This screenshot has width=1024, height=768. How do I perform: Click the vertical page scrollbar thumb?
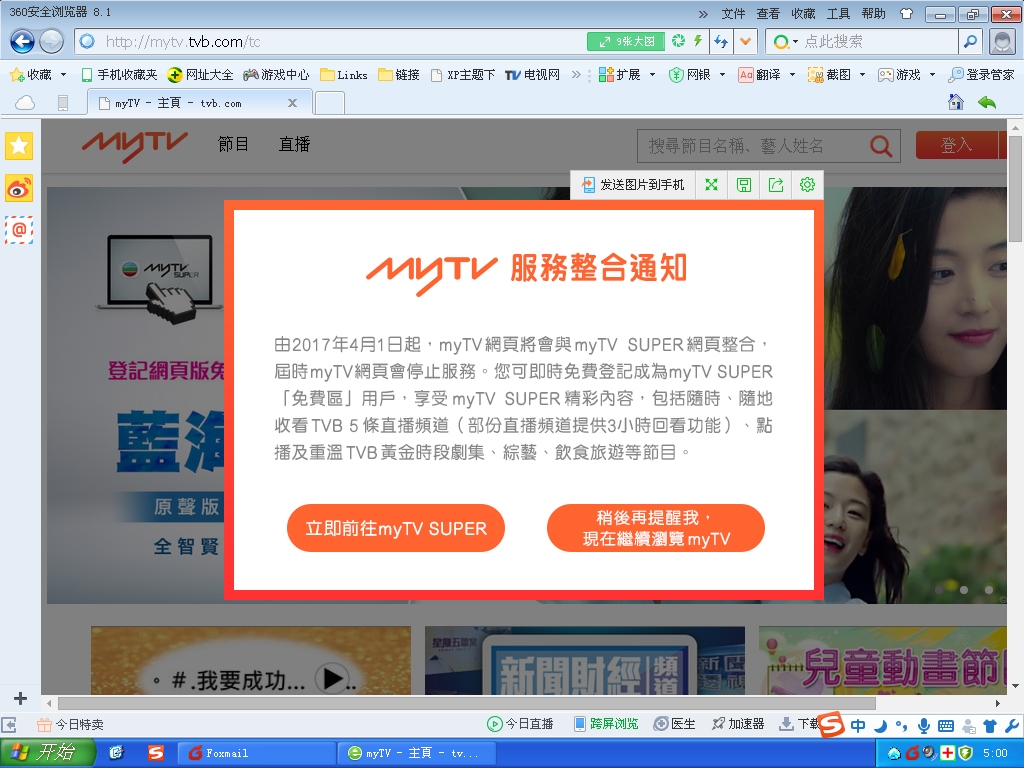point(1016,189)
